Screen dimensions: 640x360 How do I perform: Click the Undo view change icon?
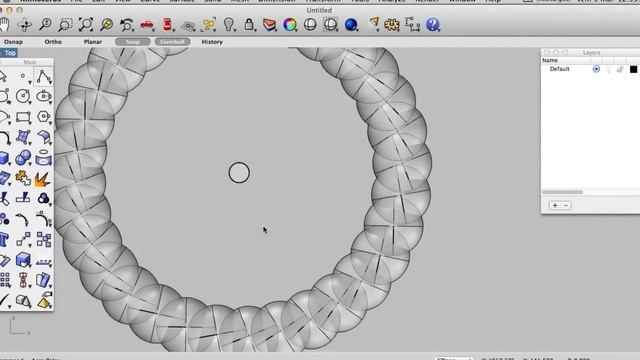point(127,25)
